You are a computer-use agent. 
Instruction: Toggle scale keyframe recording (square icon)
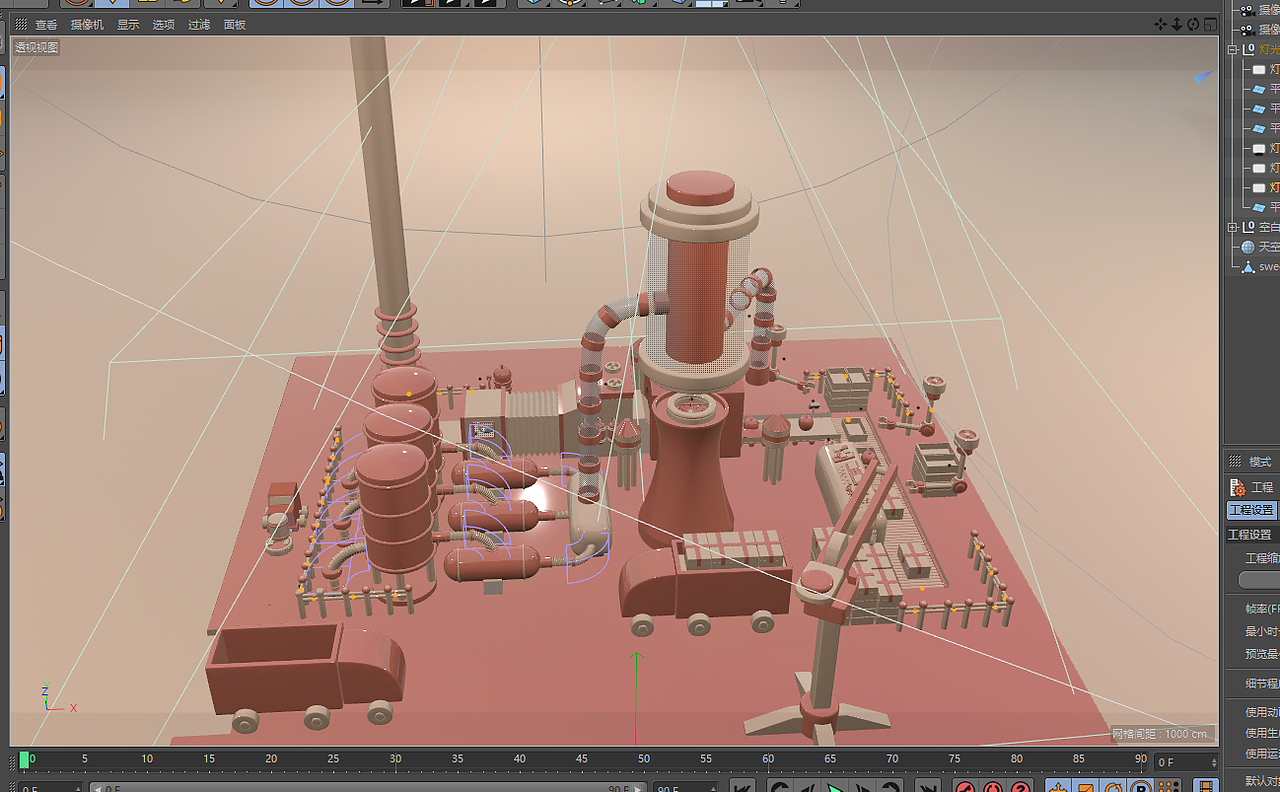[1085, 788]
